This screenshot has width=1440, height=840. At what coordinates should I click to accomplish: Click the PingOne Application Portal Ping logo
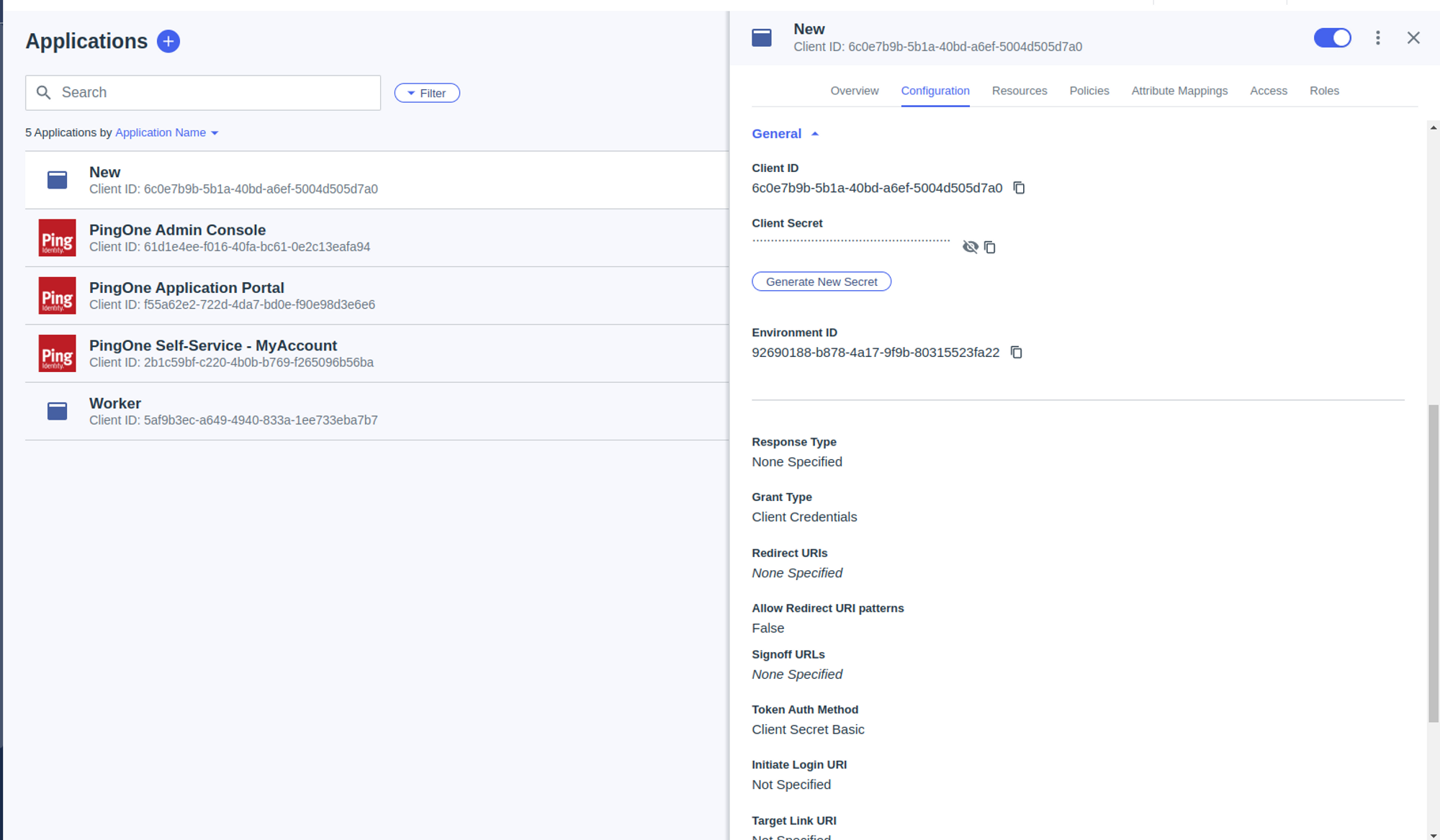coord(57,296)
